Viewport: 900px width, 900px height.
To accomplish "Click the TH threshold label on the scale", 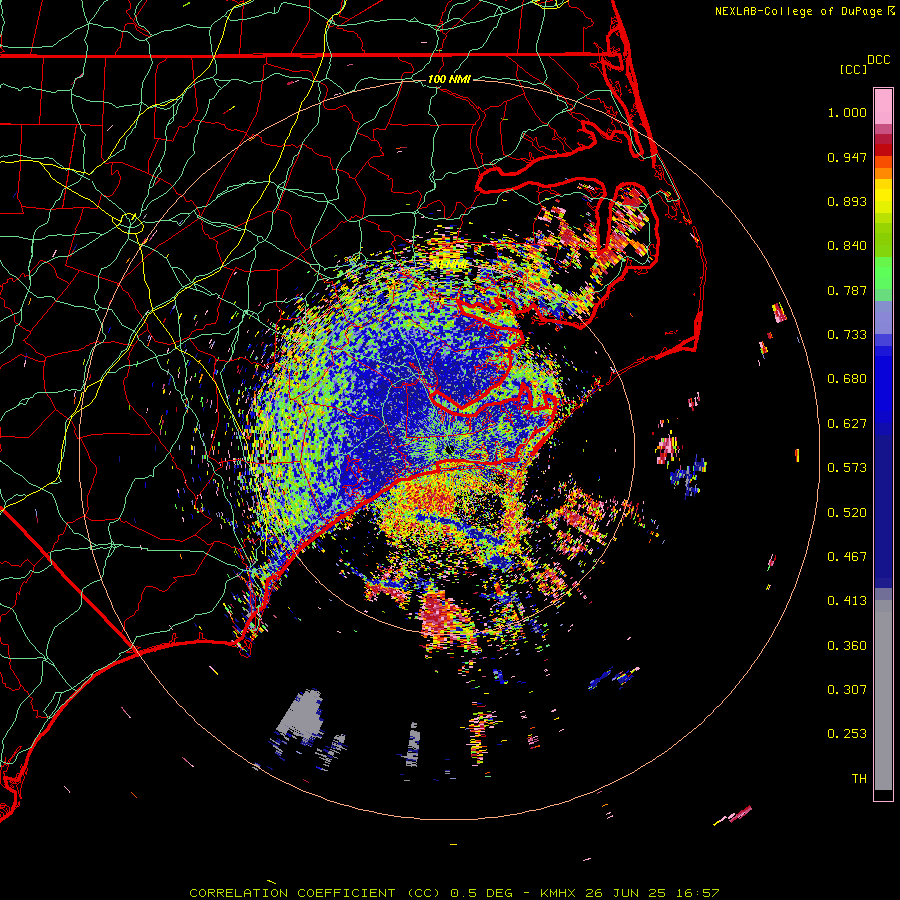I will point(859,779).
